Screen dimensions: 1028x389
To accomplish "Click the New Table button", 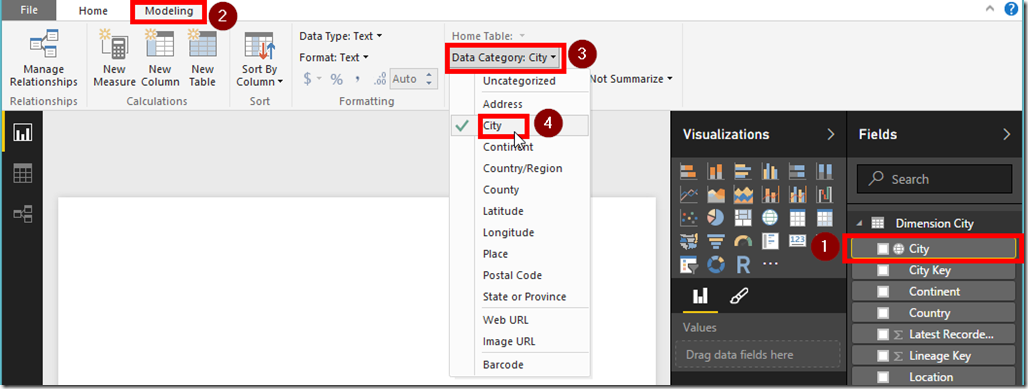I will (202, 58).
